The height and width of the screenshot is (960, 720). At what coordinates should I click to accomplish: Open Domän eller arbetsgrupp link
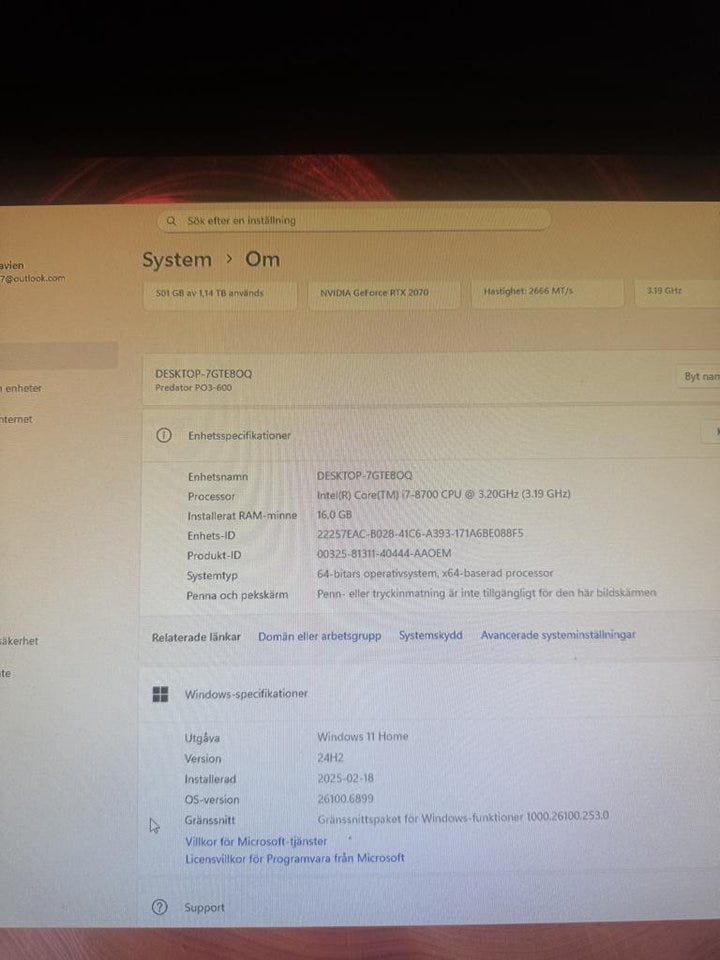click(320, 636)
